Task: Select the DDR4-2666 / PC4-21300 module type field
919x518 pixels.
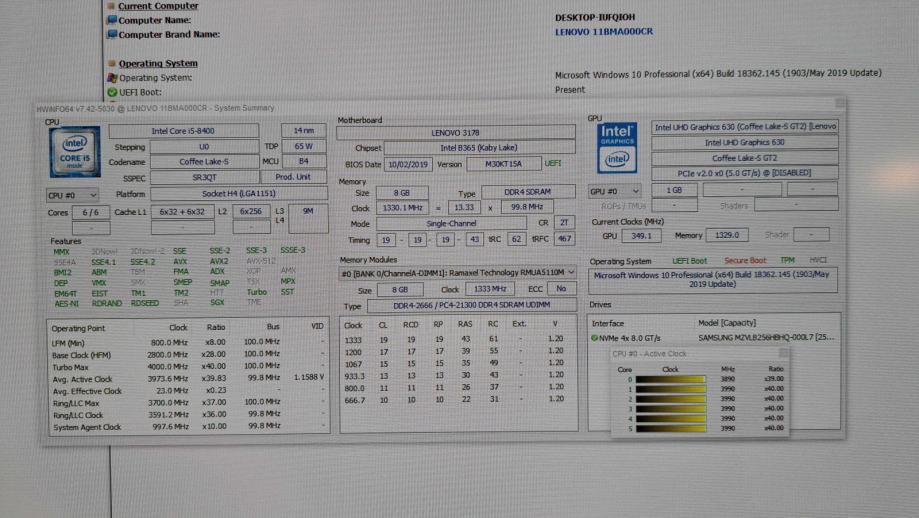Action: 471,305
